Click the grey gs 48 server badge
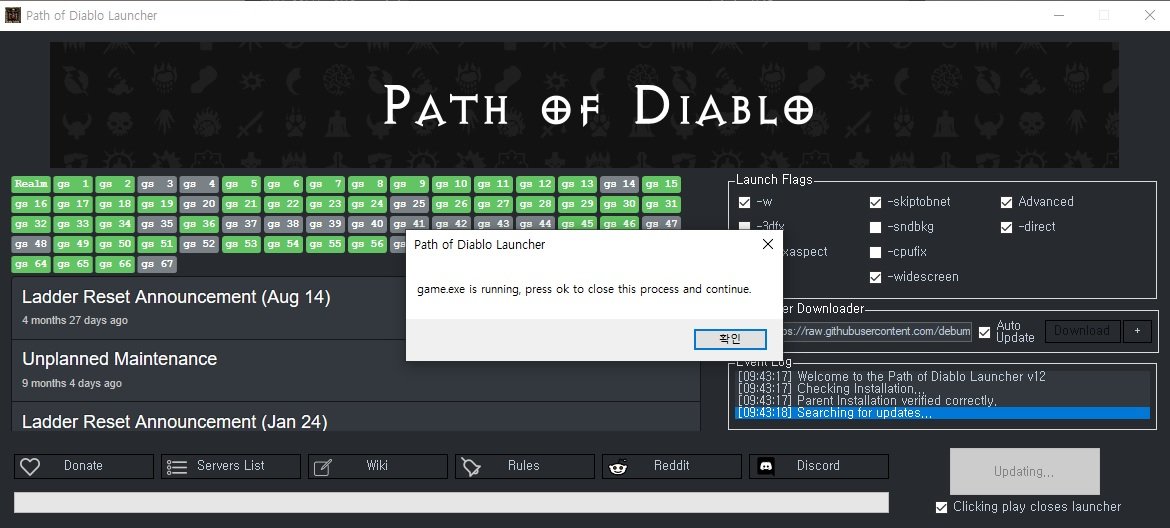This screenshot has width=1170, height=528. click(x=31, y=245)
